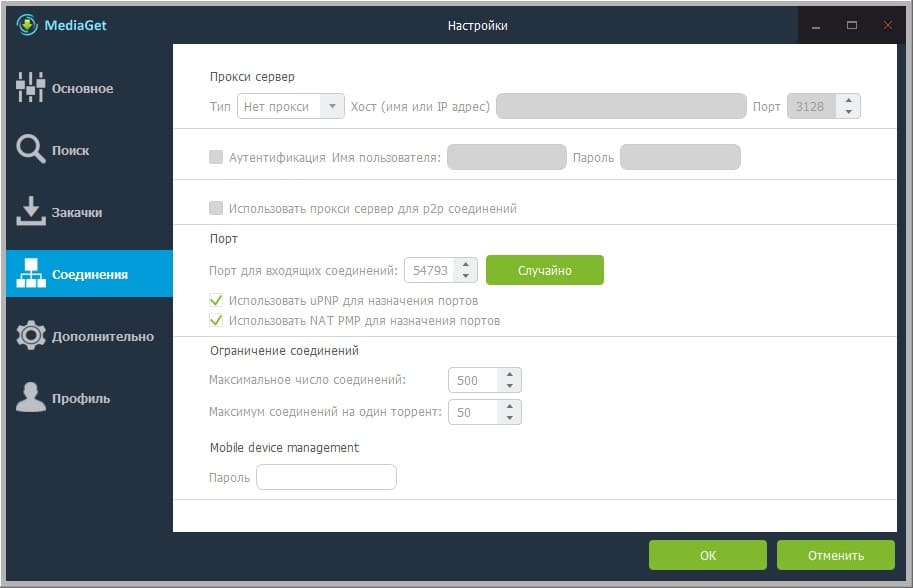Open the Основное settings sliders icon
Viewport: 913px width, 588px height.
30,87
